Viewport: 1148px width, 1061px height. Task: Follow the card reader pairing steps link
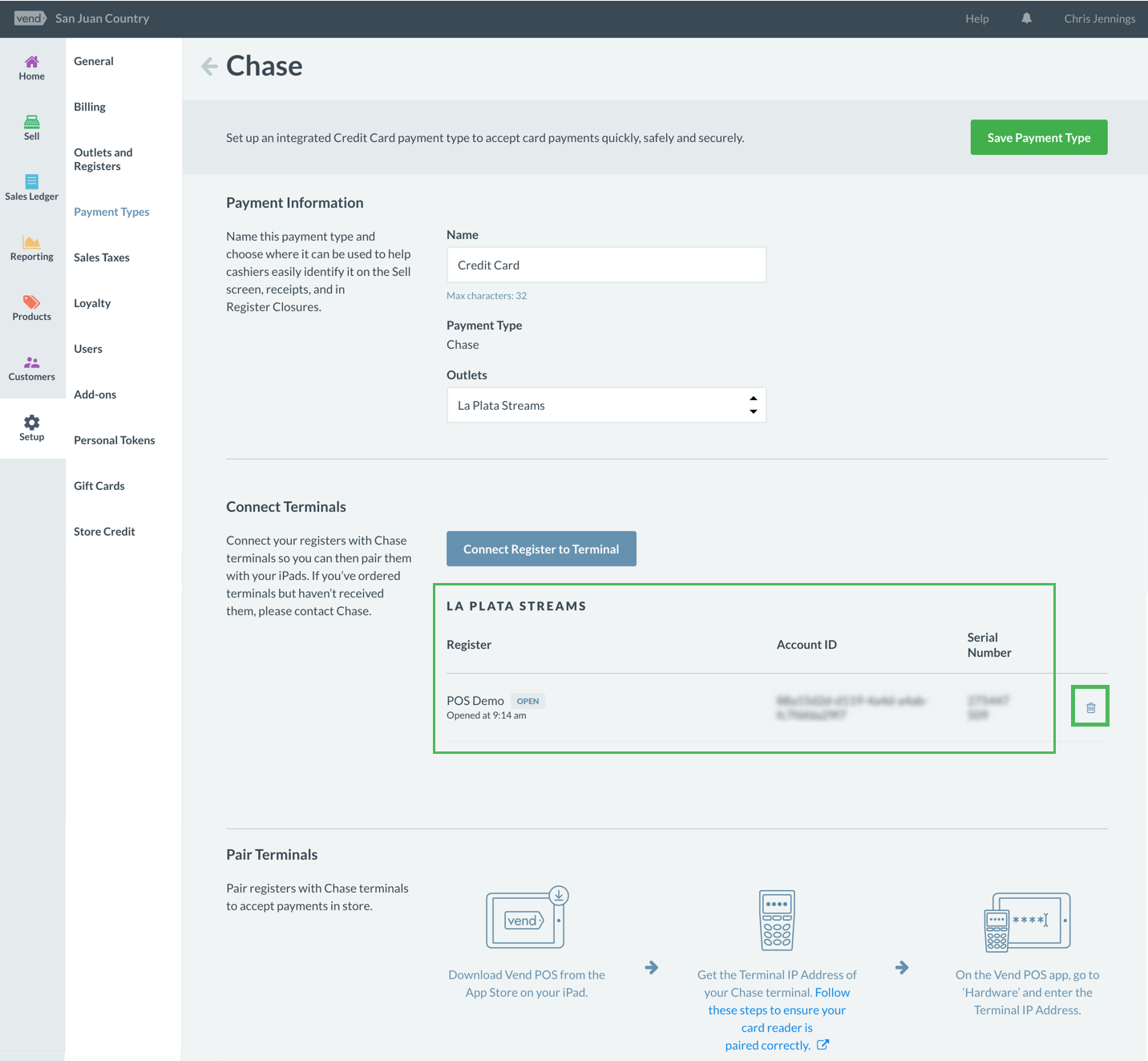click(x=777, y=1018)
